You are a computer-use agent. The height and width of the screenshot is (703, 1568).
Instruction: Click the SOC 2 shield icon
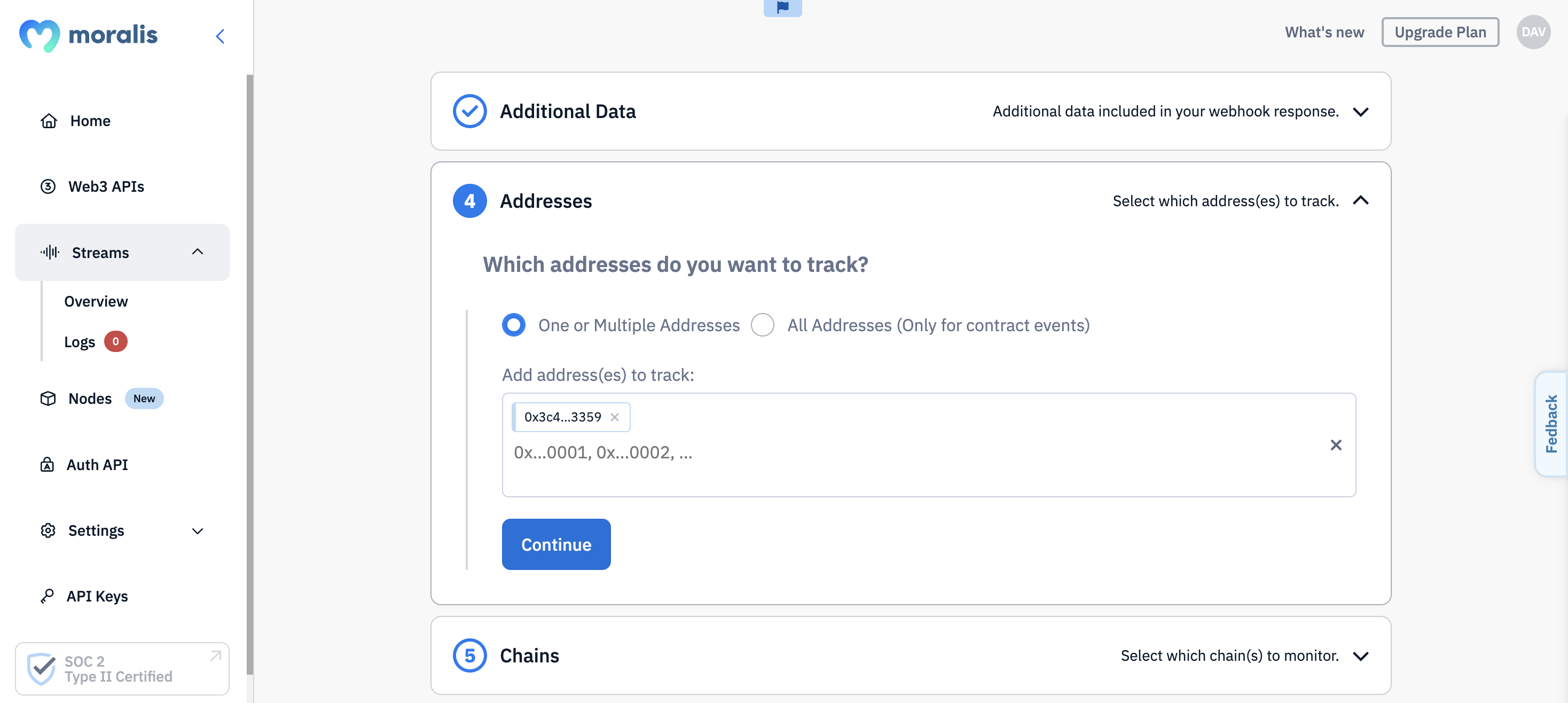pyautogui.click(x=42, y=669)
